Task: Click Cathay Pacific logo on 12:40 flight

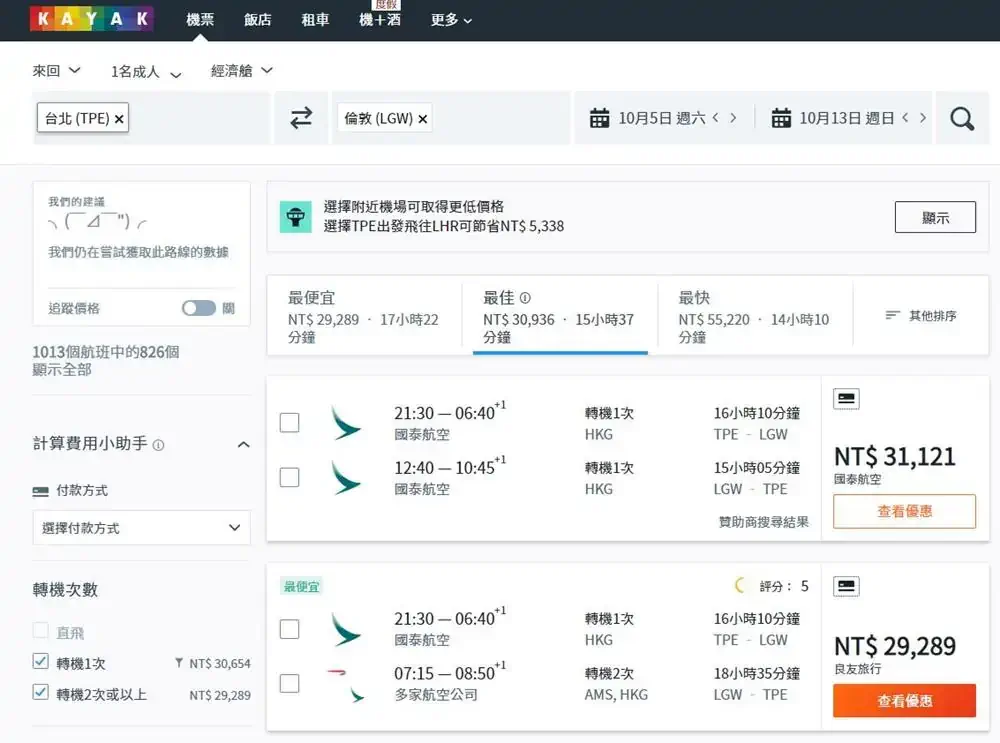Action: coord(346,477)
